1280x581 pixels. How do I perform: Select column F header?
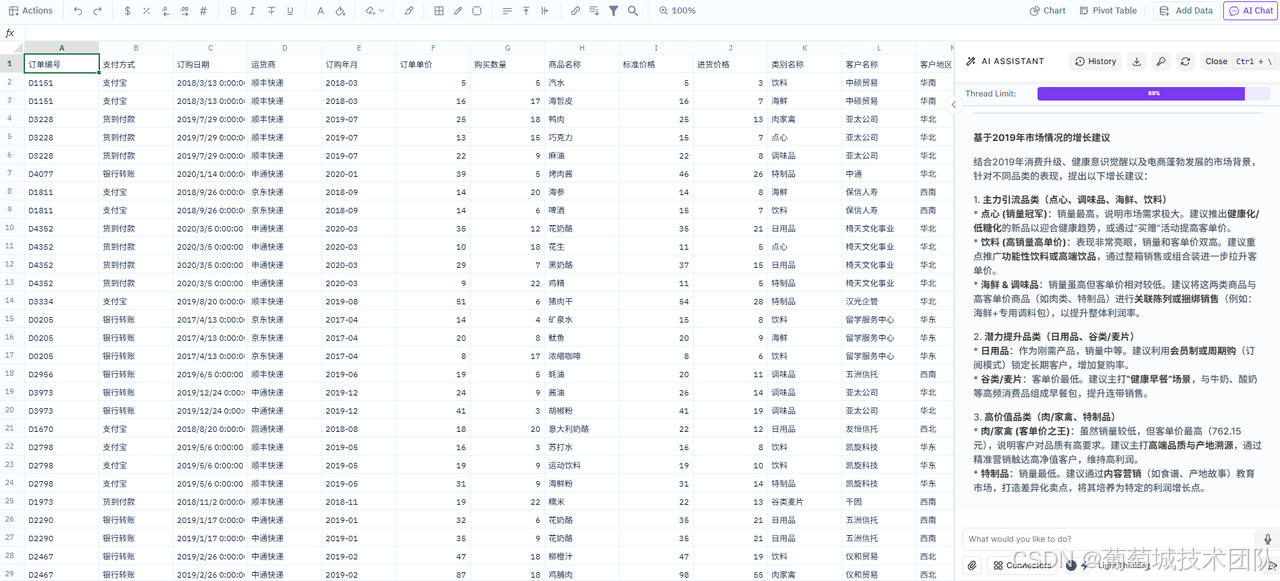433,48
